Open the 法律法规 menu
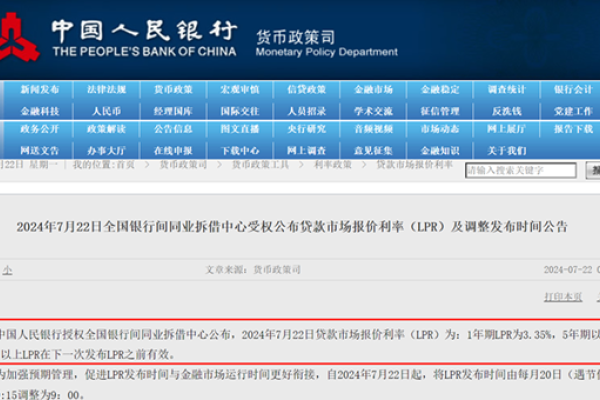The height and width of the screenshot is (400, 600). click(x=106, y=90)
